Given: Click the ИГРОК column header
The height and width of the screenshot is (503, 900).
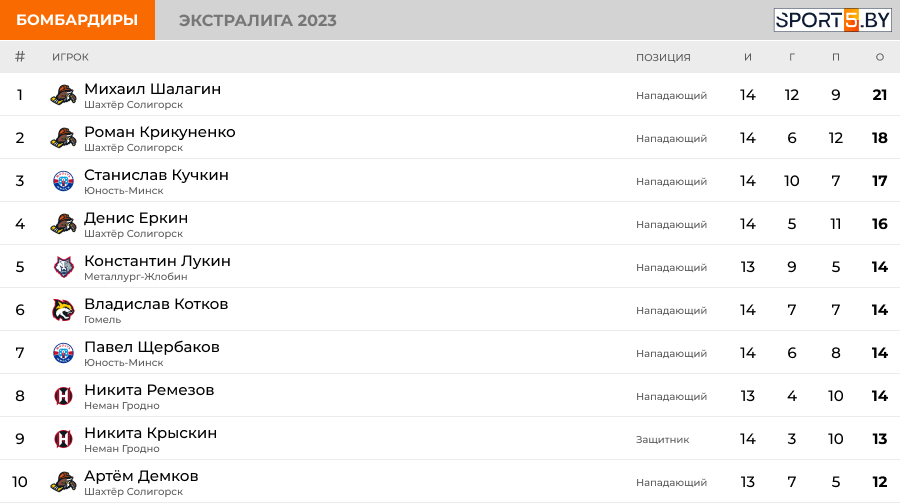Looking at the screenshot, I should click(70, 57).
